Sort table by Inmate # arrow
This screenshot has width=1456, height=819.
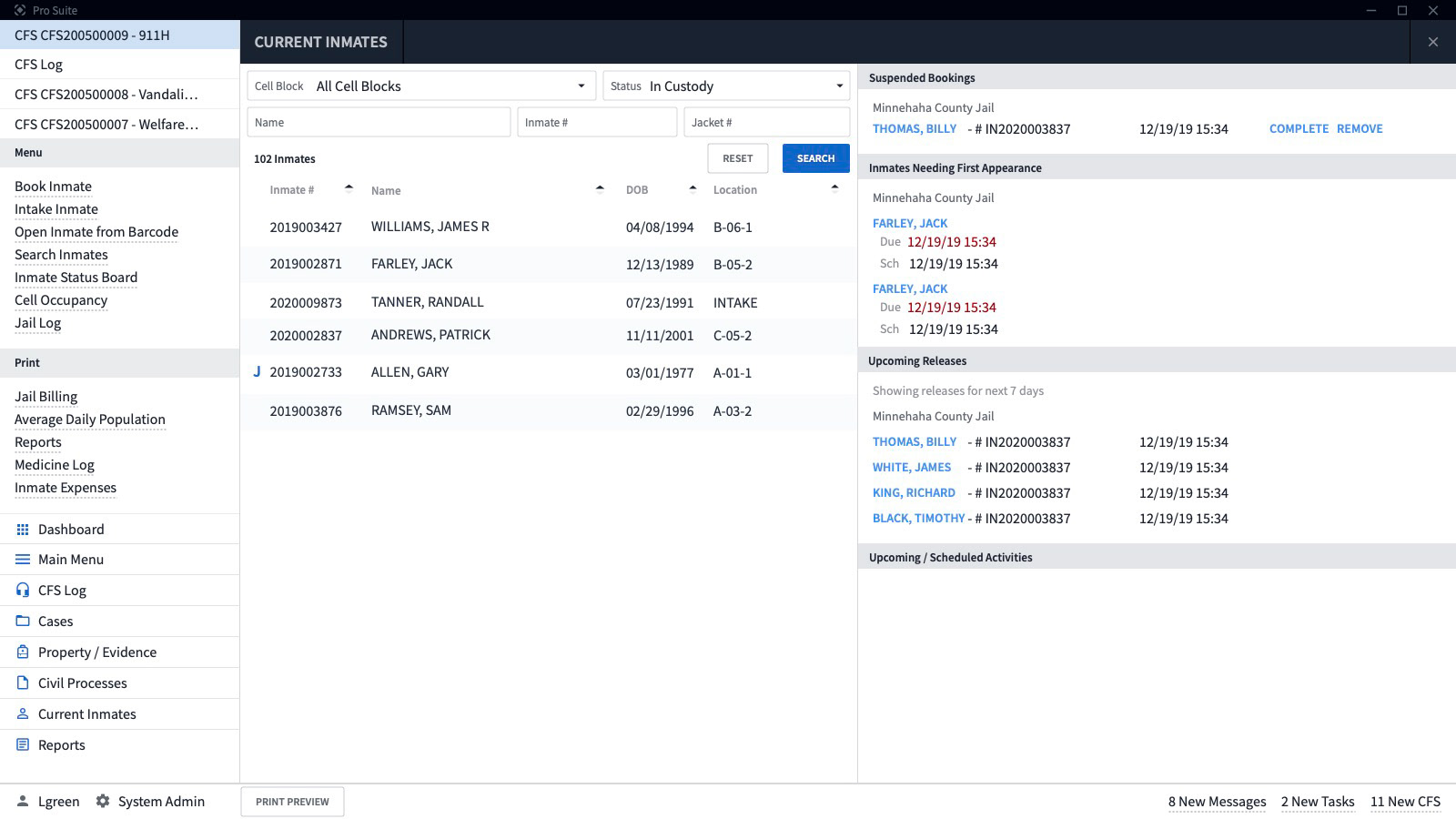[349, 188]
